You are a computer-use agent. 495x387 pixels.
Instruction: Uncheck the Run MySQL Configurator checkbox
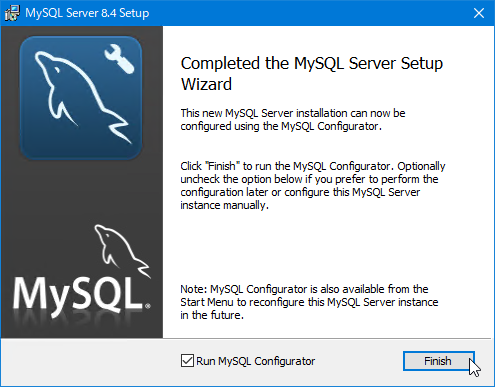[187, 361]
